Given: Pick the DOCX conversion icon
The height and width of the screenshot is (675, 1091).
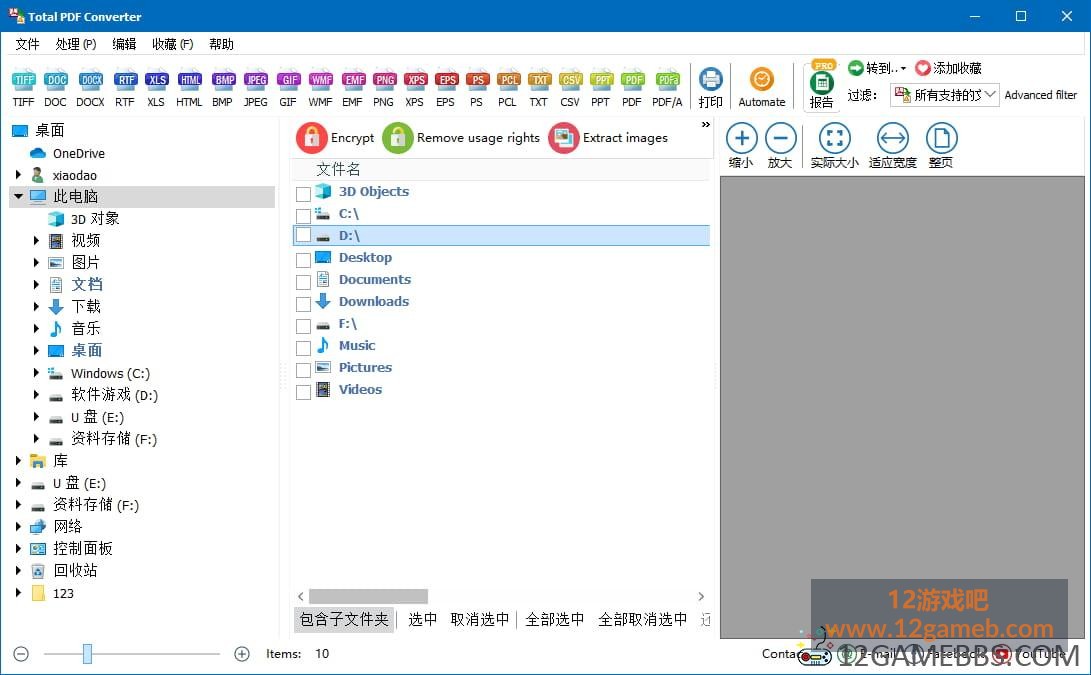Looking at the screenshot, I should pos(90,88).
